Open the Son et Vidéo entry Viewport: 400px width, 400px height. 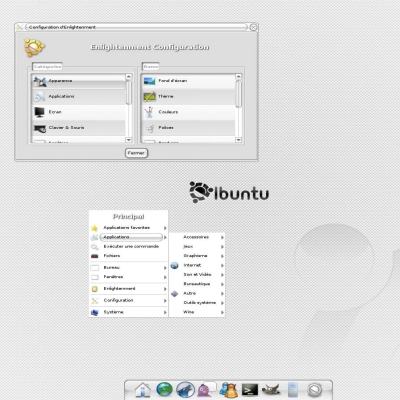(197, 275)
